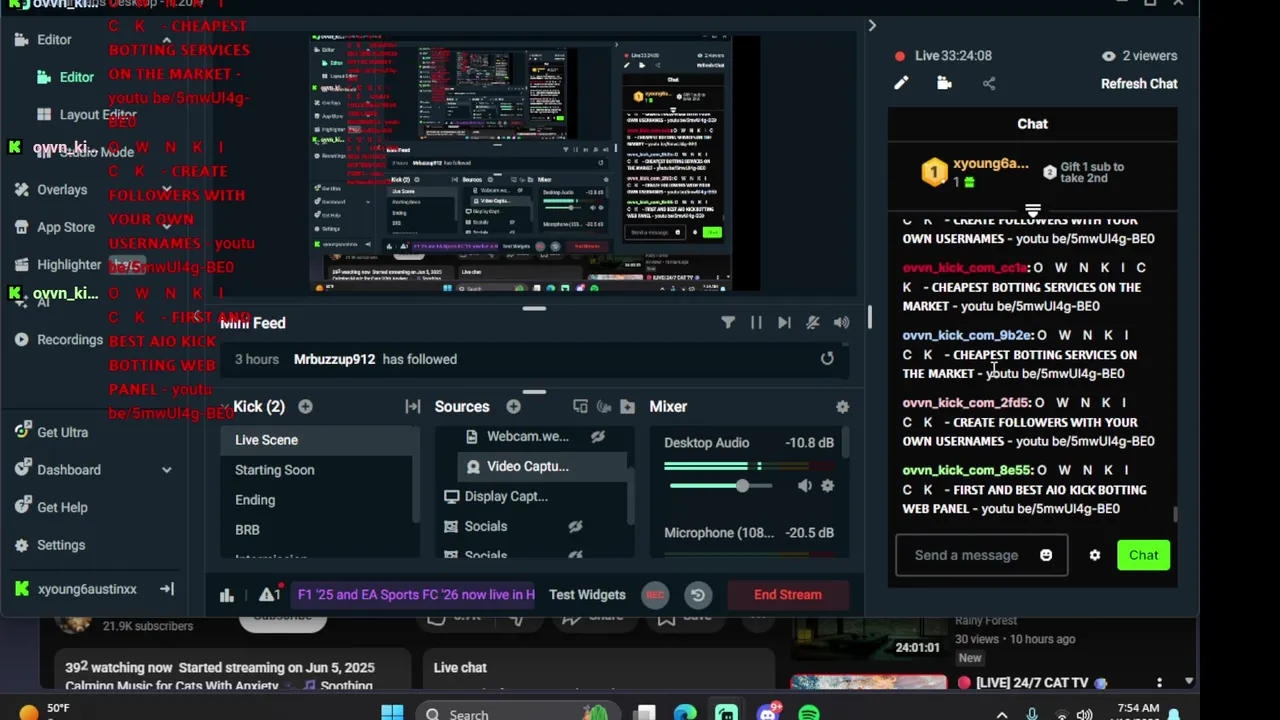Viewport: 1280px width, 720px height.
Task: Toggle Dual Output icon in Sources header
Action: 580,406
